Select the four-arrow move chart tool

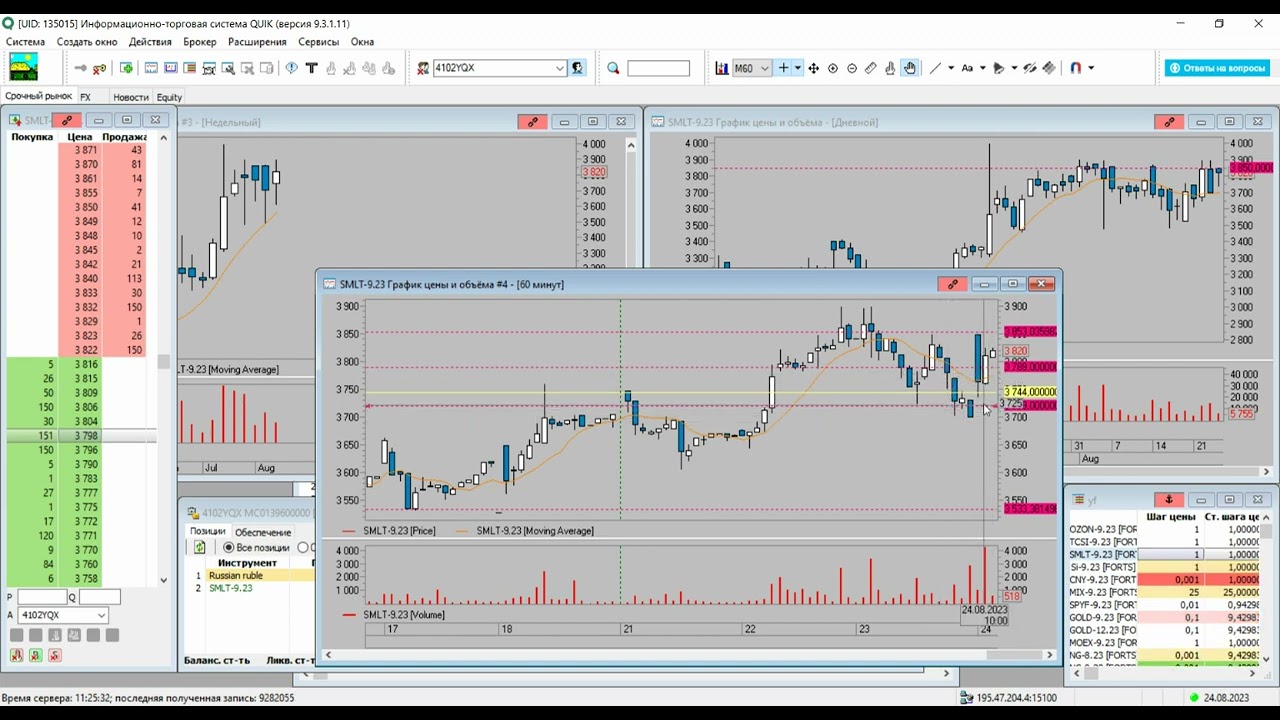click(x=813, y=68)
